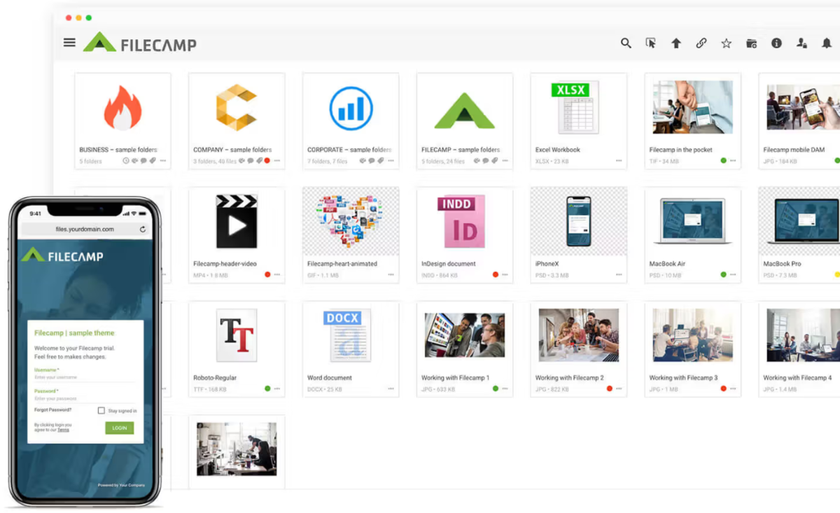Open the MacBook Pro thumbnail
The height and width of the screenshot is (513, 840).
click(x=803, y=221)
